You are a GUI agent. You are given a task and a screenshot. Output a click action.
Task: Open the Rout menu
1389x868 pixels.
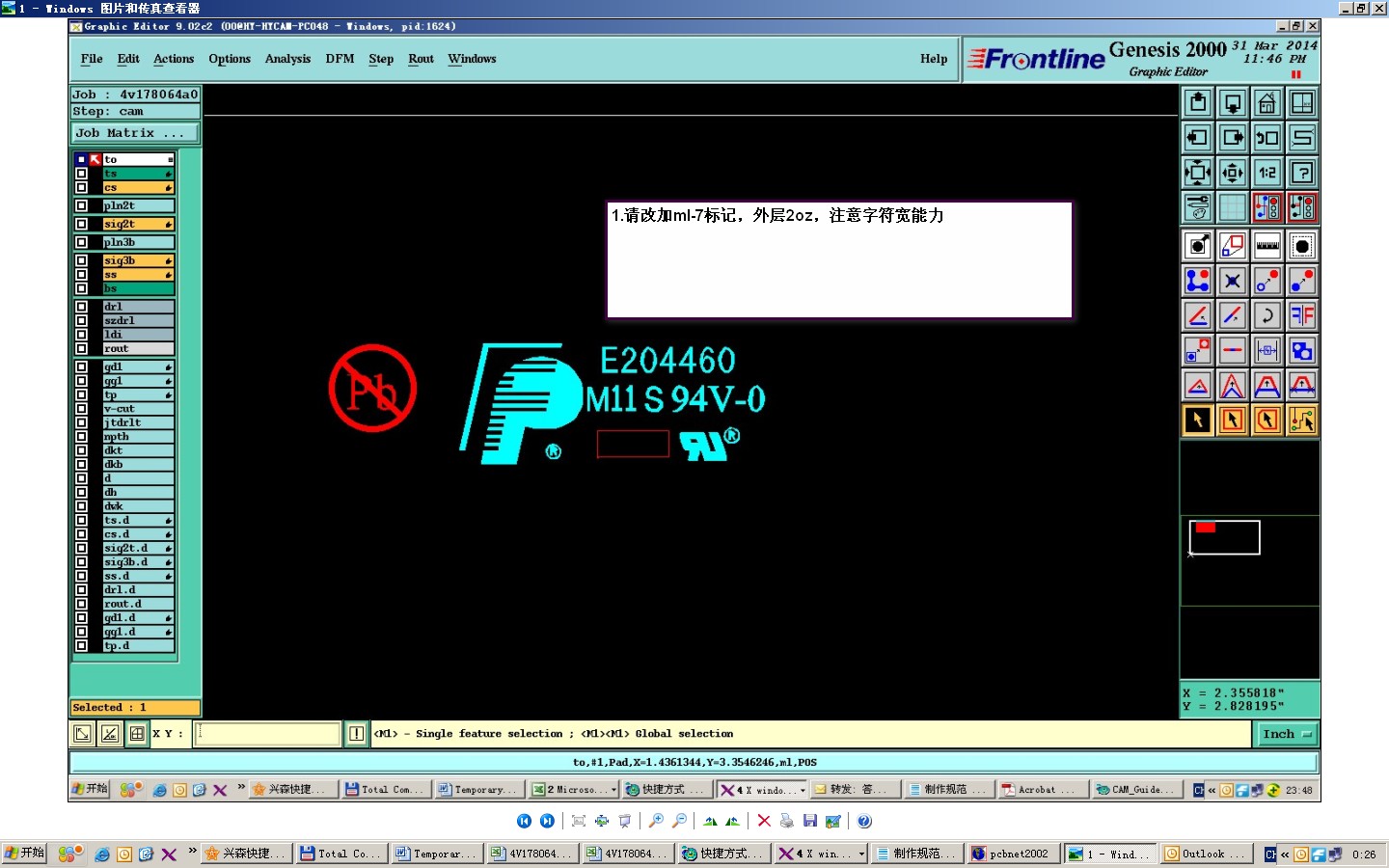coord(421,59)
